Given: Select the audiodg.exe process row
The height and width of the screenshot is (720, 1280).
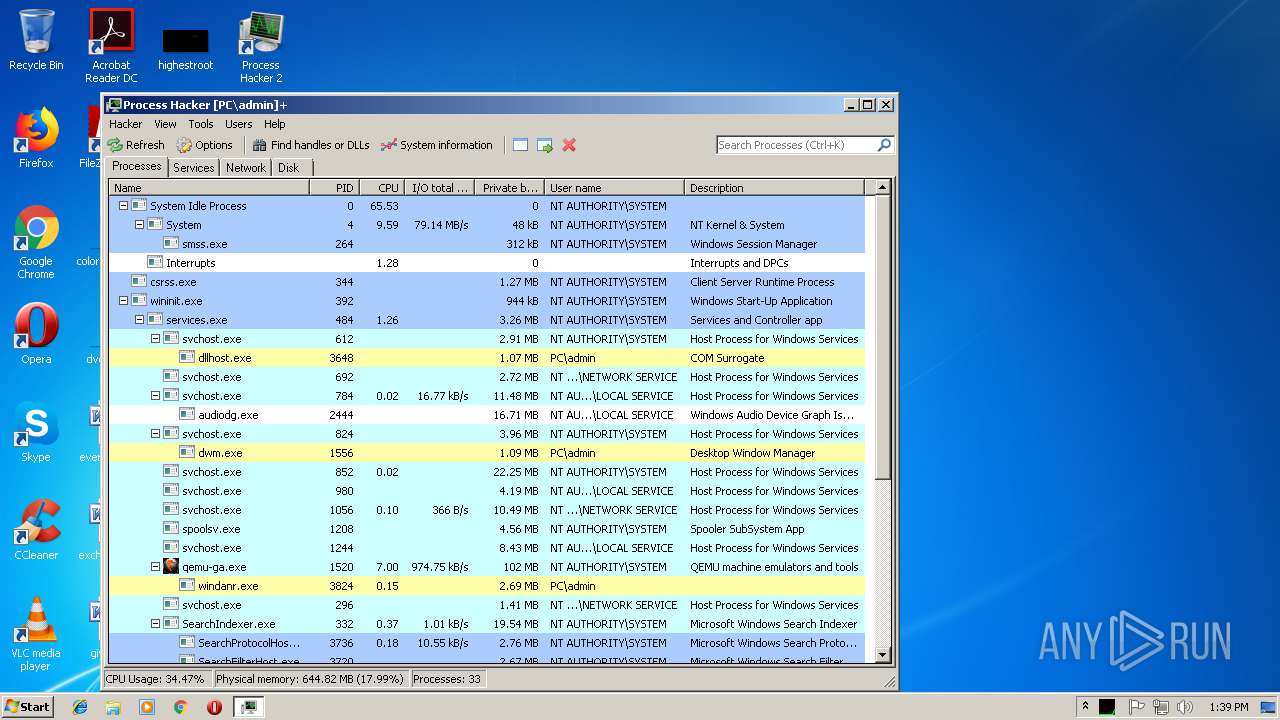Looking at the screenshot, I should point(487,415).
